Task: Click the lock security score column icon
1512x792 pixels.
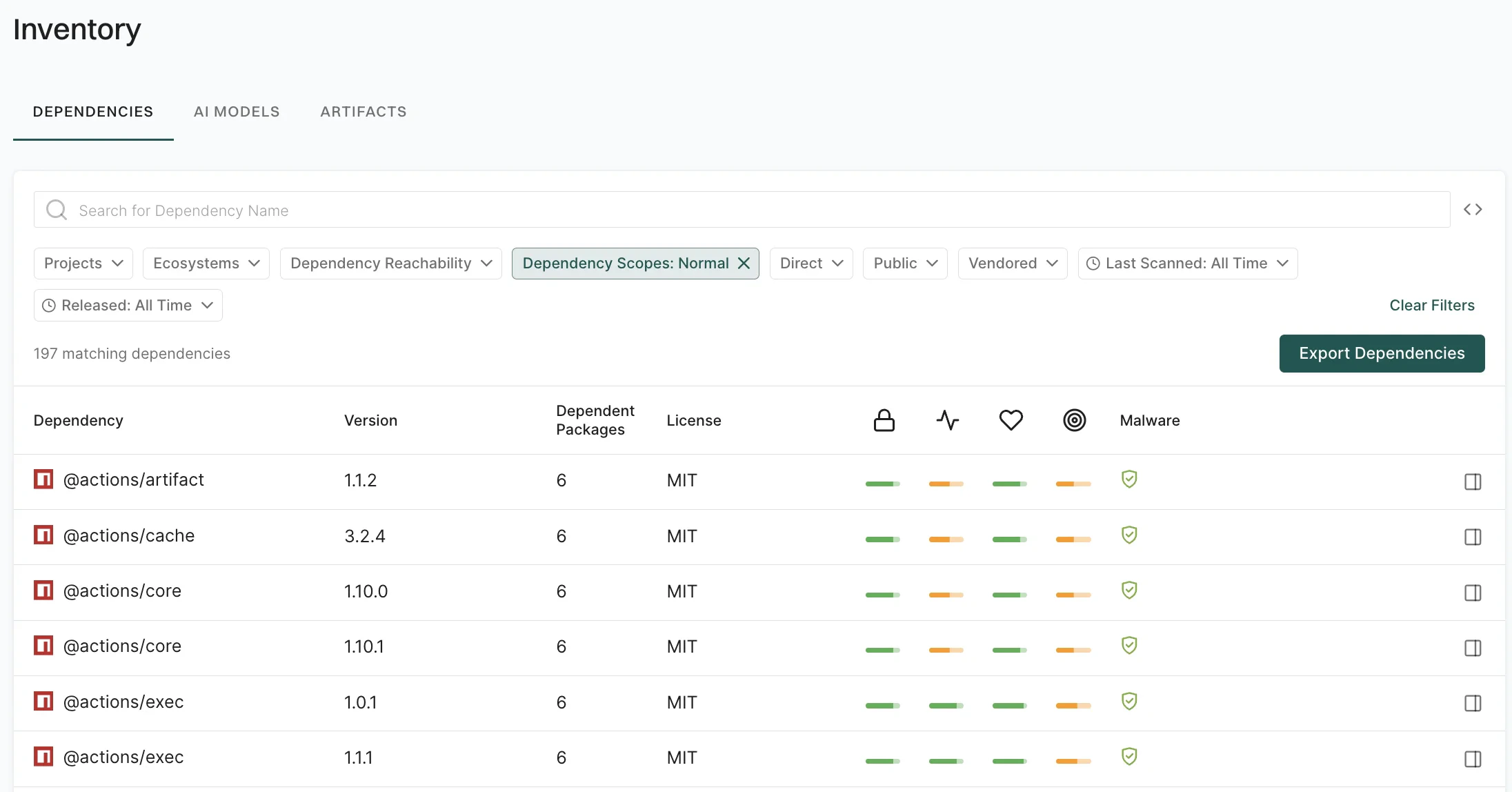Action: [884, 419]
